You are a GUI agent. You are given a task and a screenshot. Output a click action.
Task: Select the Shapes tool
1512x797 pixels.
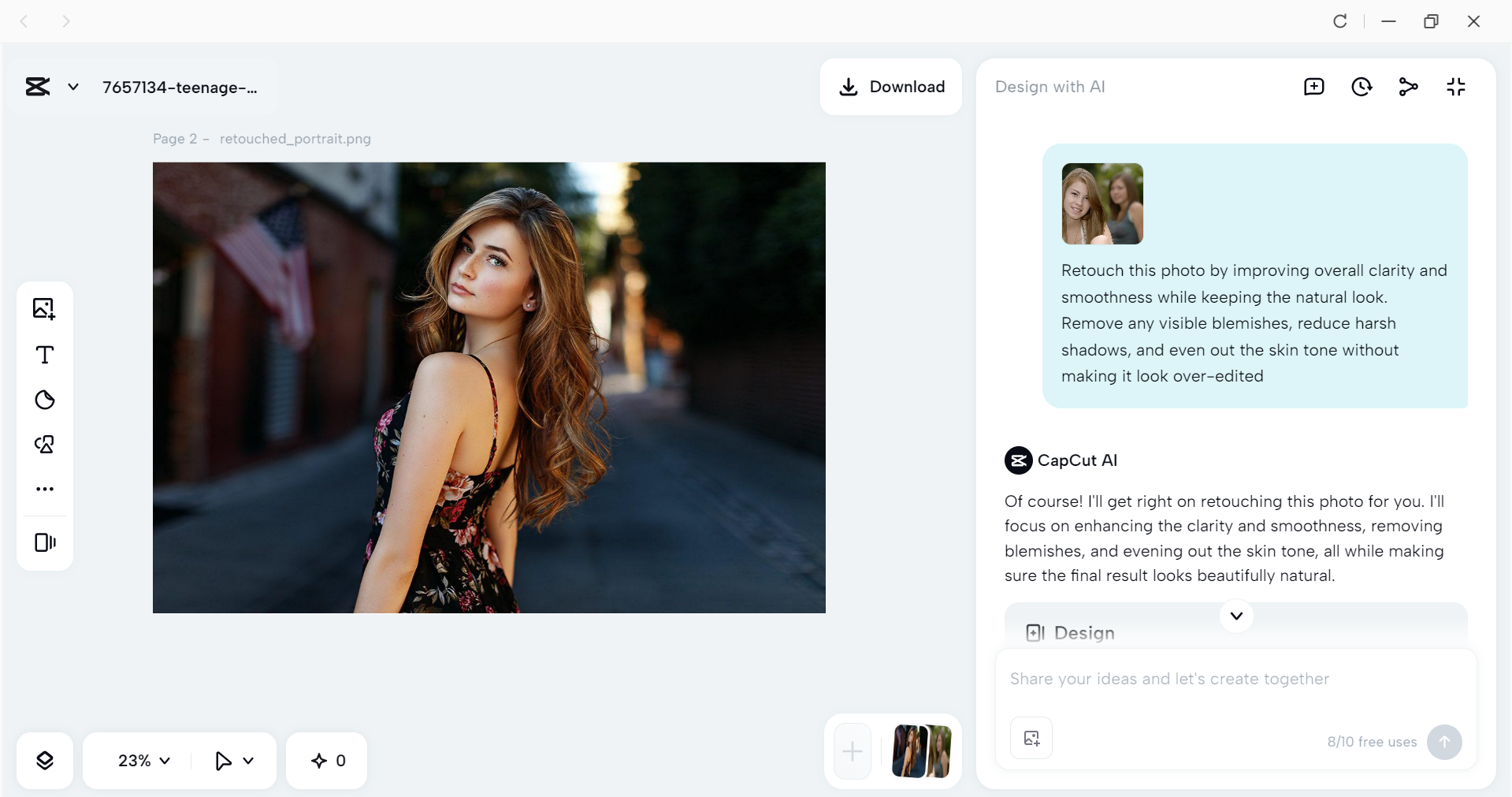pyautogui.click(x=45, y=445)
